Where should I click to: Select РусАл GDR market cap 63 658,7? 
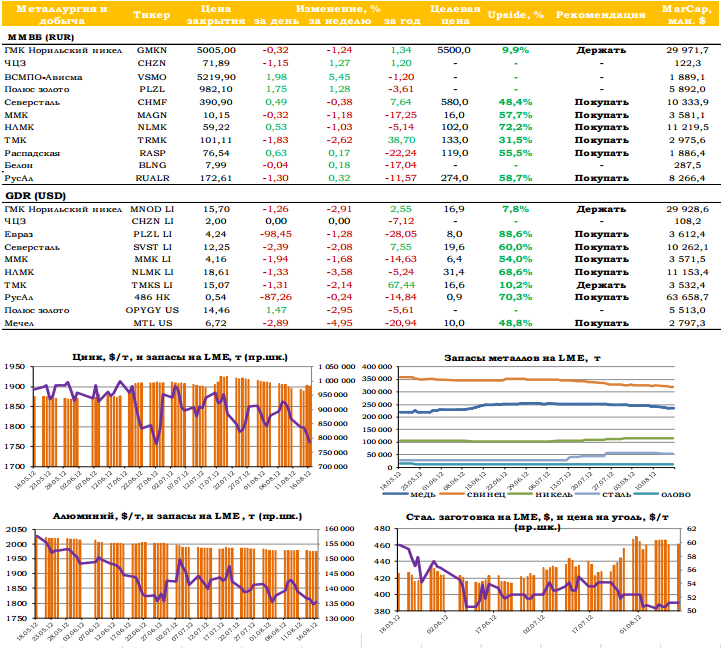[x=687, y=297]
